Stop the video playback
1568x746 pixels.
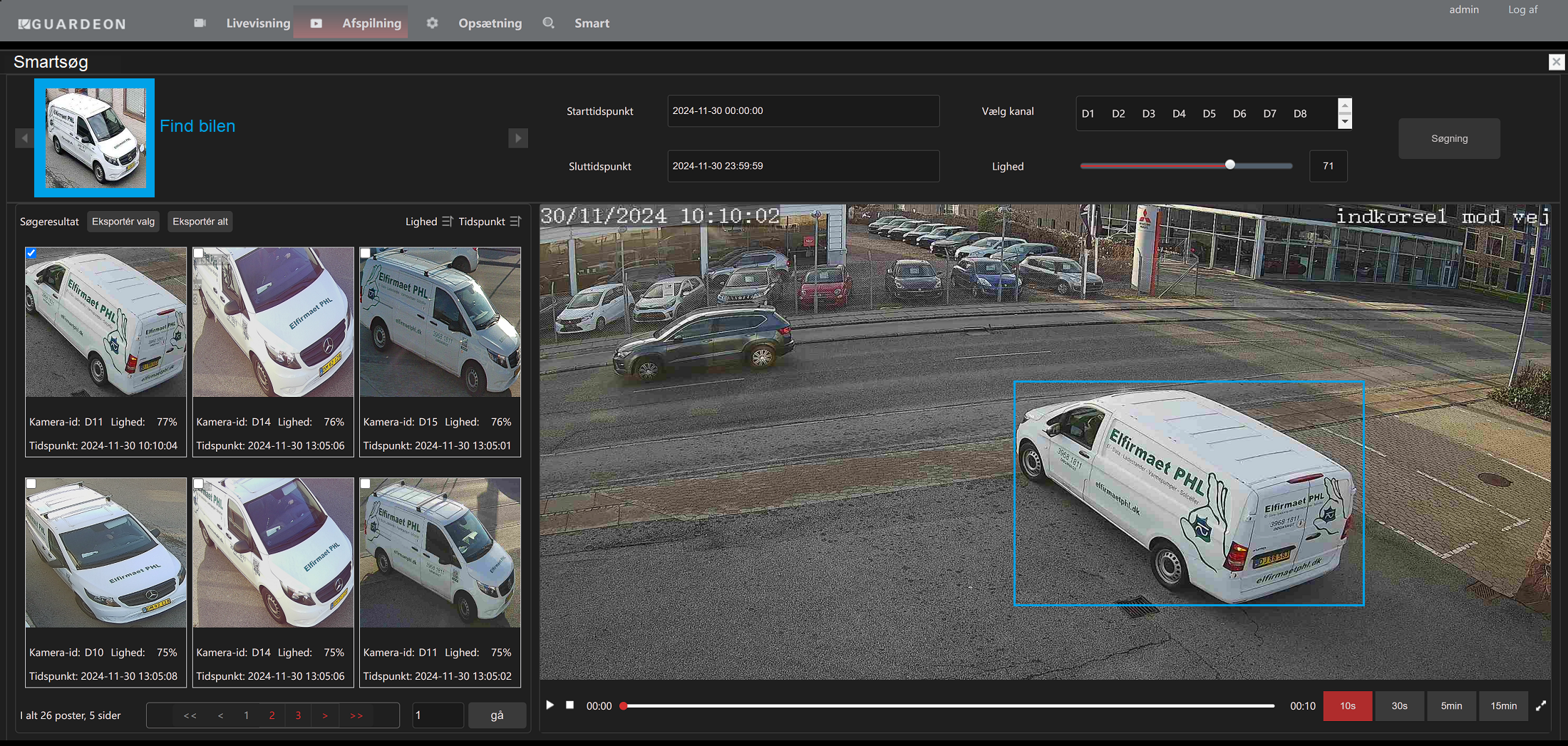[570, 705]
